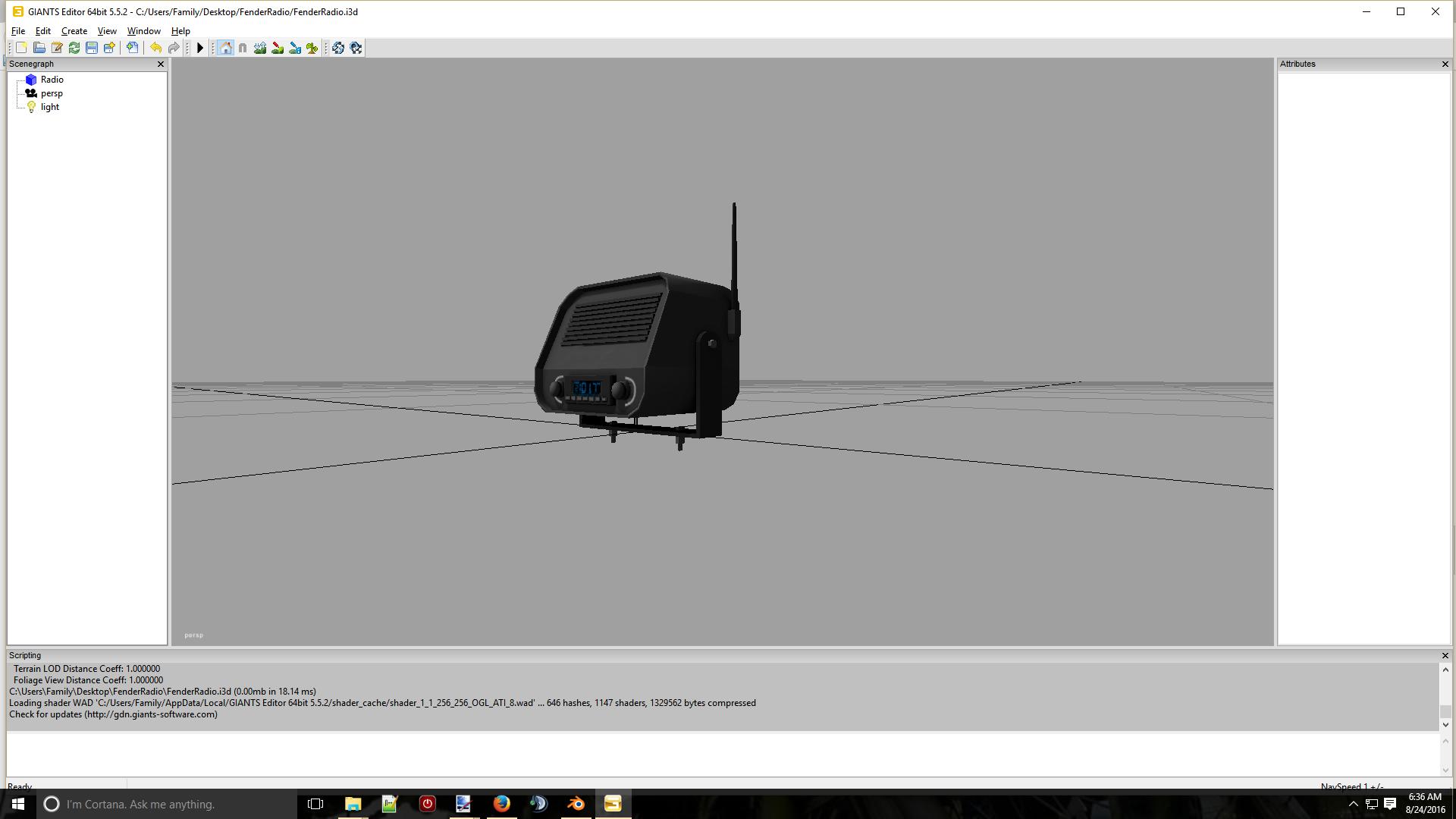Image resolution: width=1456 pixels, height=819 pixels.
Task: Open the Window menu
Action: pyautogui.click(x=143, y=31)
